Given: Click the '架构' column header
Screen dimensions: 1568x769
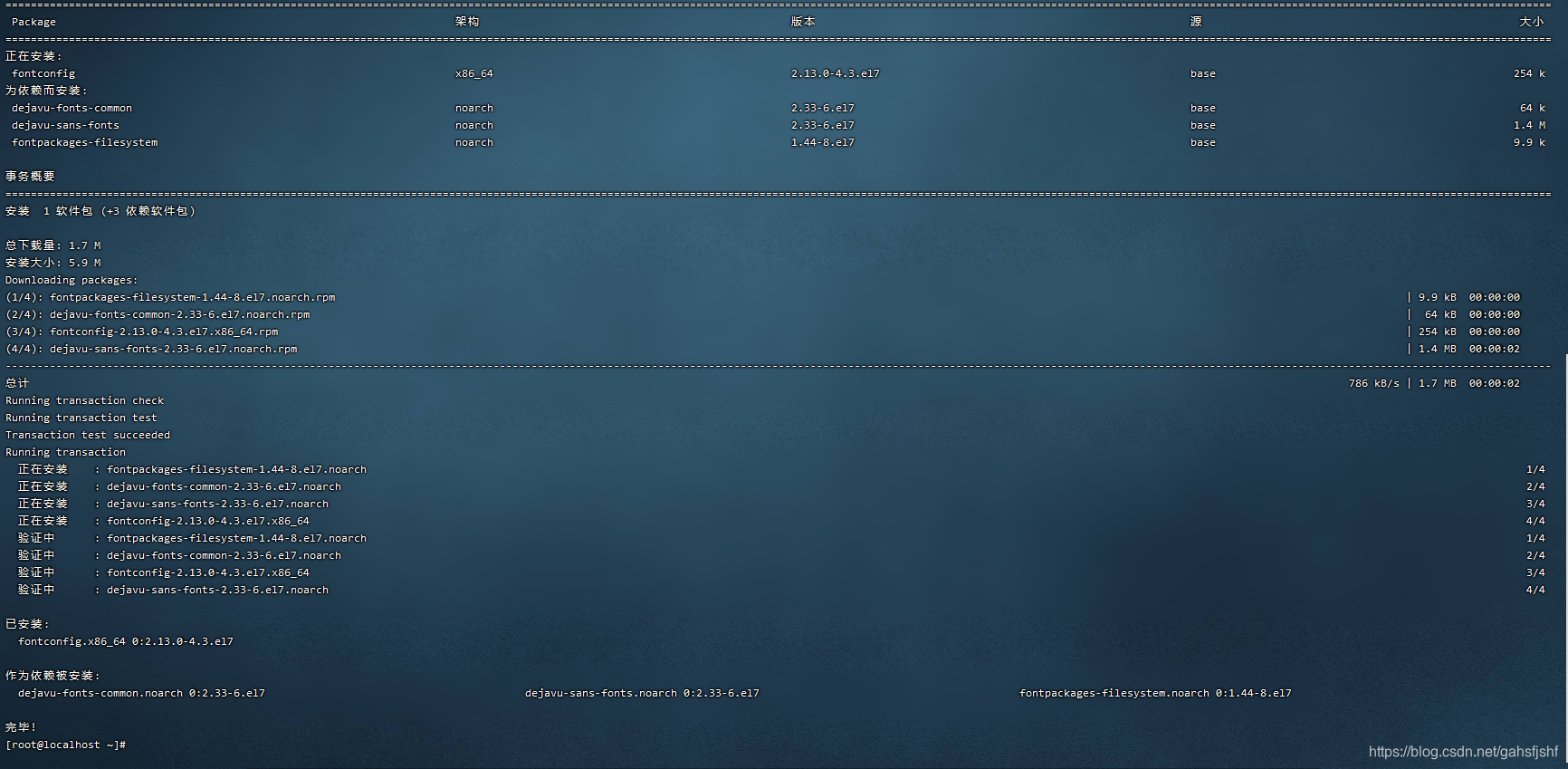Looking at the screenshot, I should pos(467,22).
